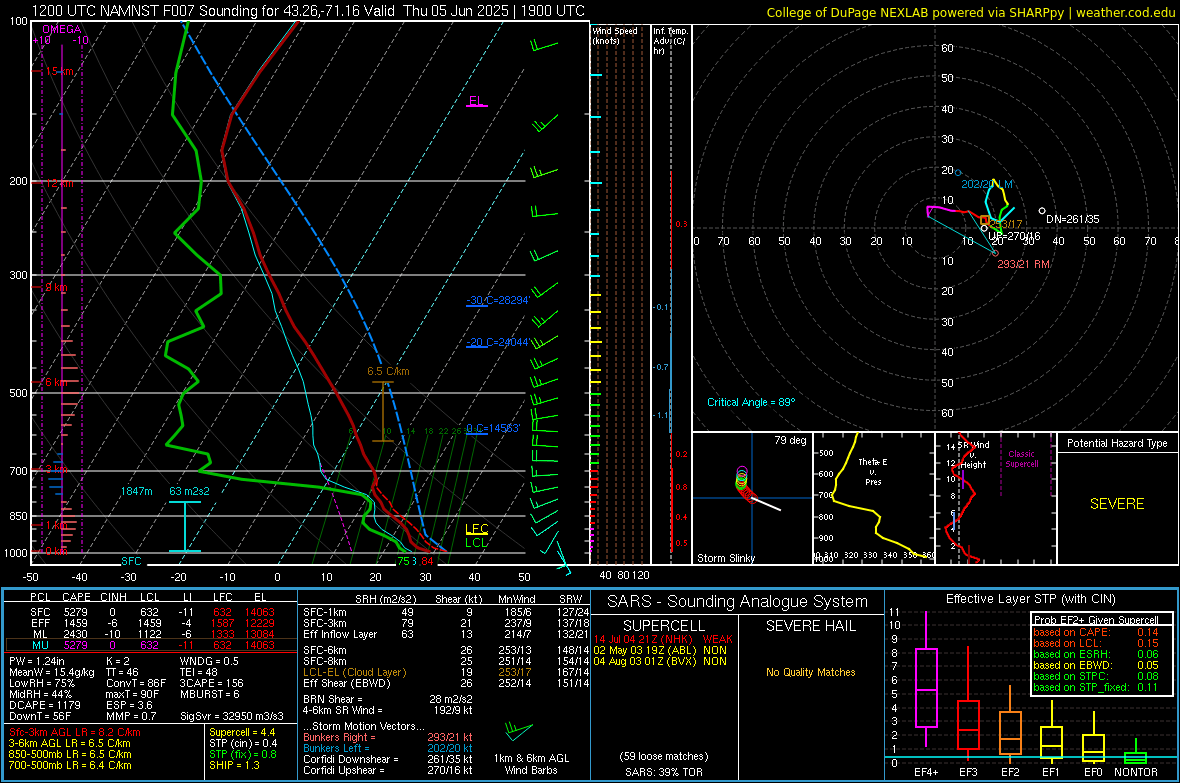This screenshot has width=1180, height=783.
Task: Click the 'LCL-EL (Cloud Layer)' row label
Action: [x=354, y=672]
